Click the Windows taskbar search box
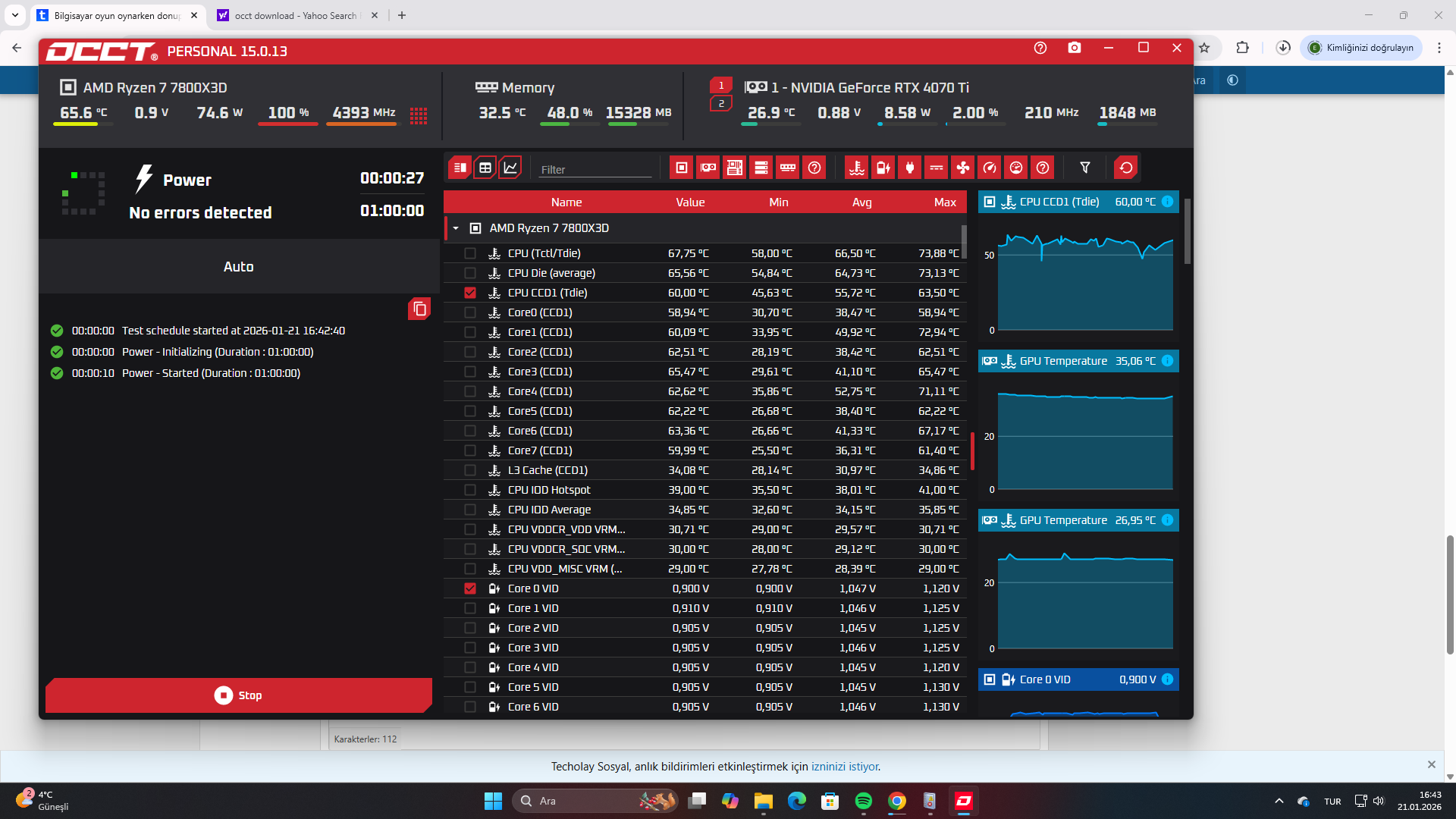The height and width of the screenshot is (819, 1456). point(595,801)
